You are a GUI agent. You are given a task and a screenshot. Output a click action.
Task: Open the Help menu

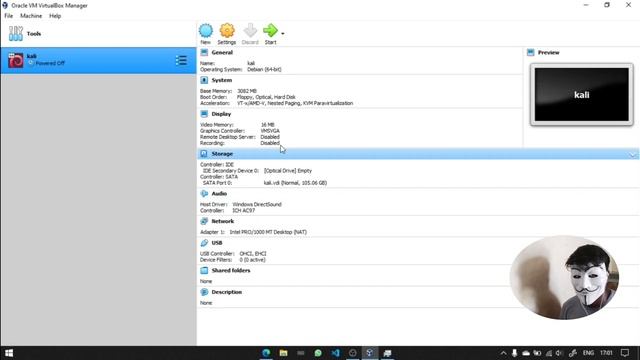click(x=55, y=16)
